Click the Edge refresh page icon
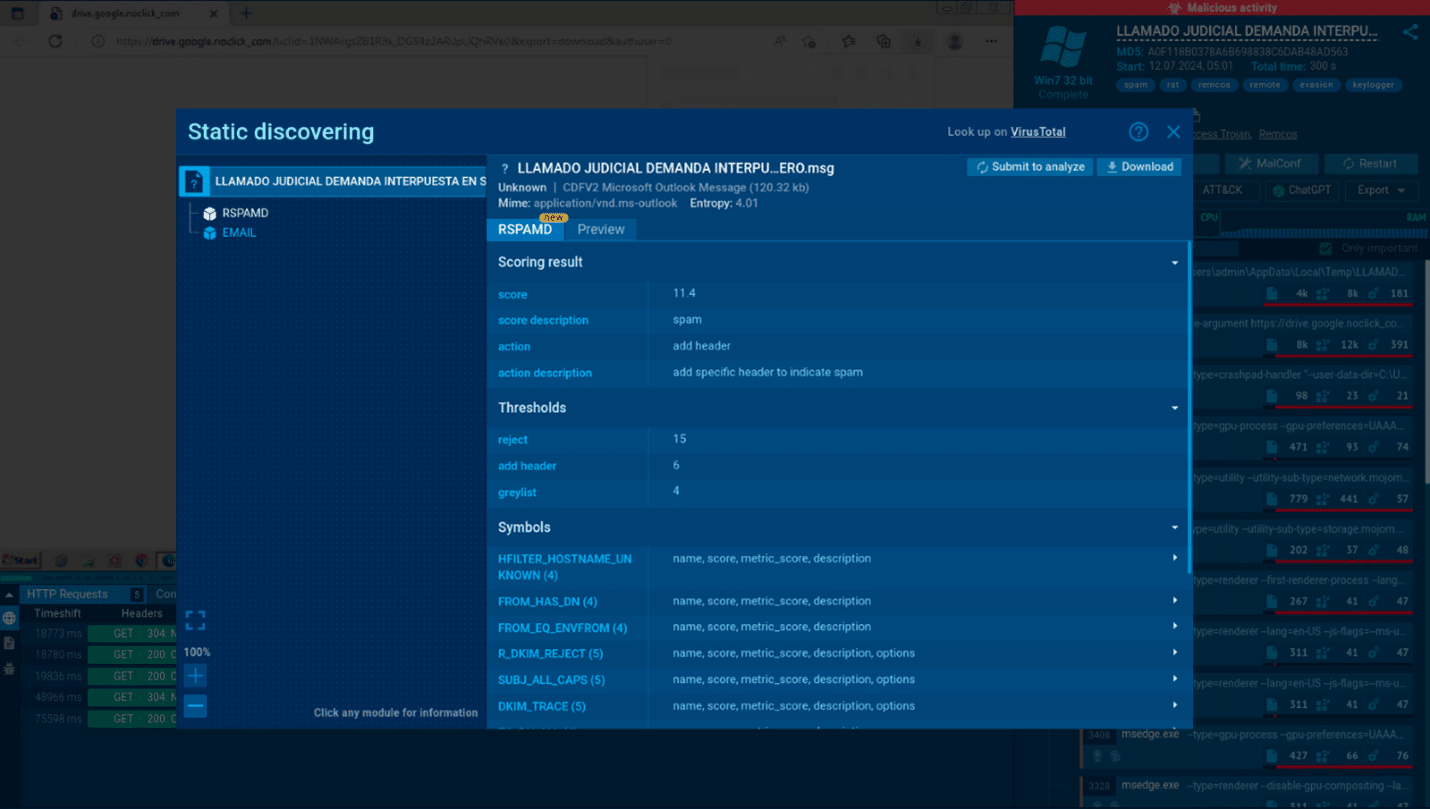 click(55, 41)
